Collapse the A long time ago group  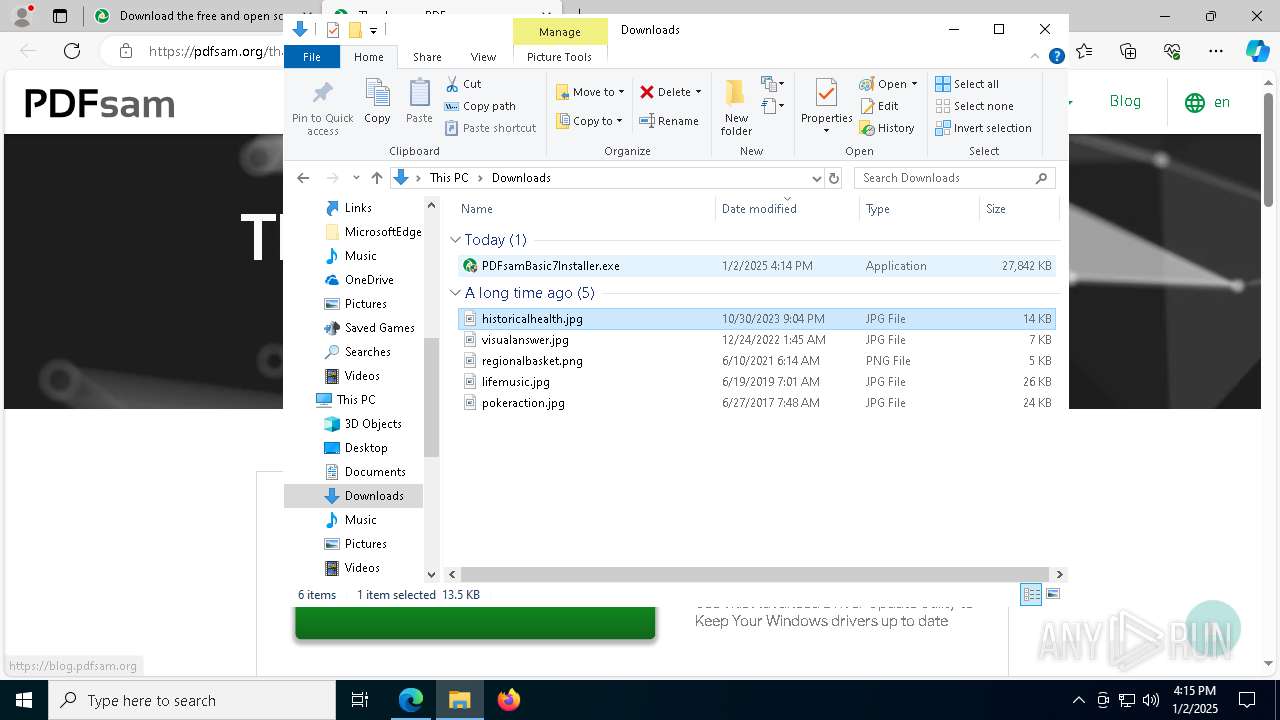pos(456,293)
